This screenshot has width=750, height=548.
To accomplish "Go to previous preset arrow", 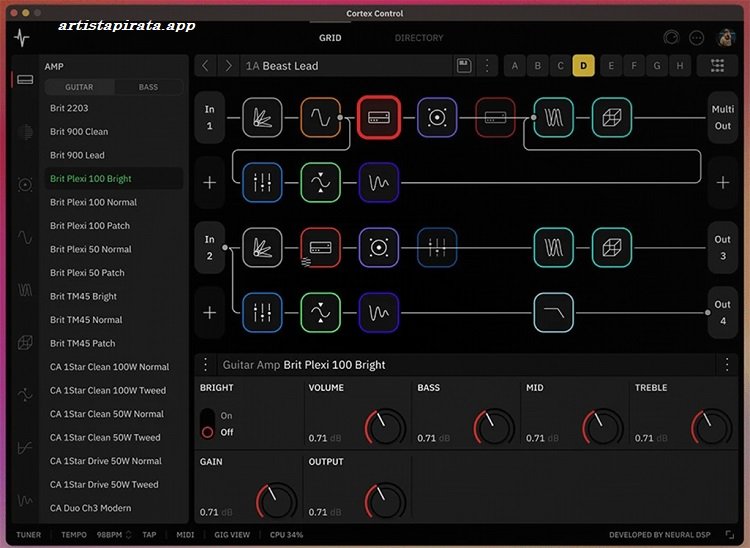I will tap(206, 66).
